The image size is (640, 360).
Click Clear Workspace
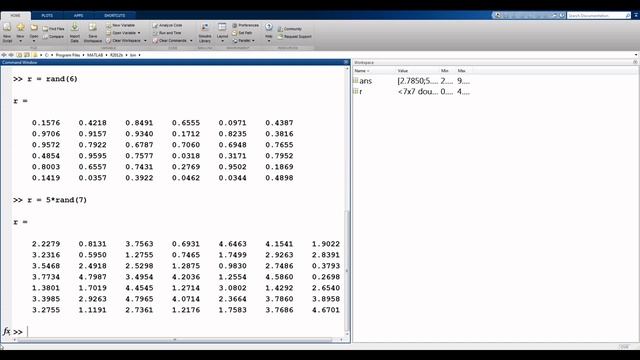point(123,41)
